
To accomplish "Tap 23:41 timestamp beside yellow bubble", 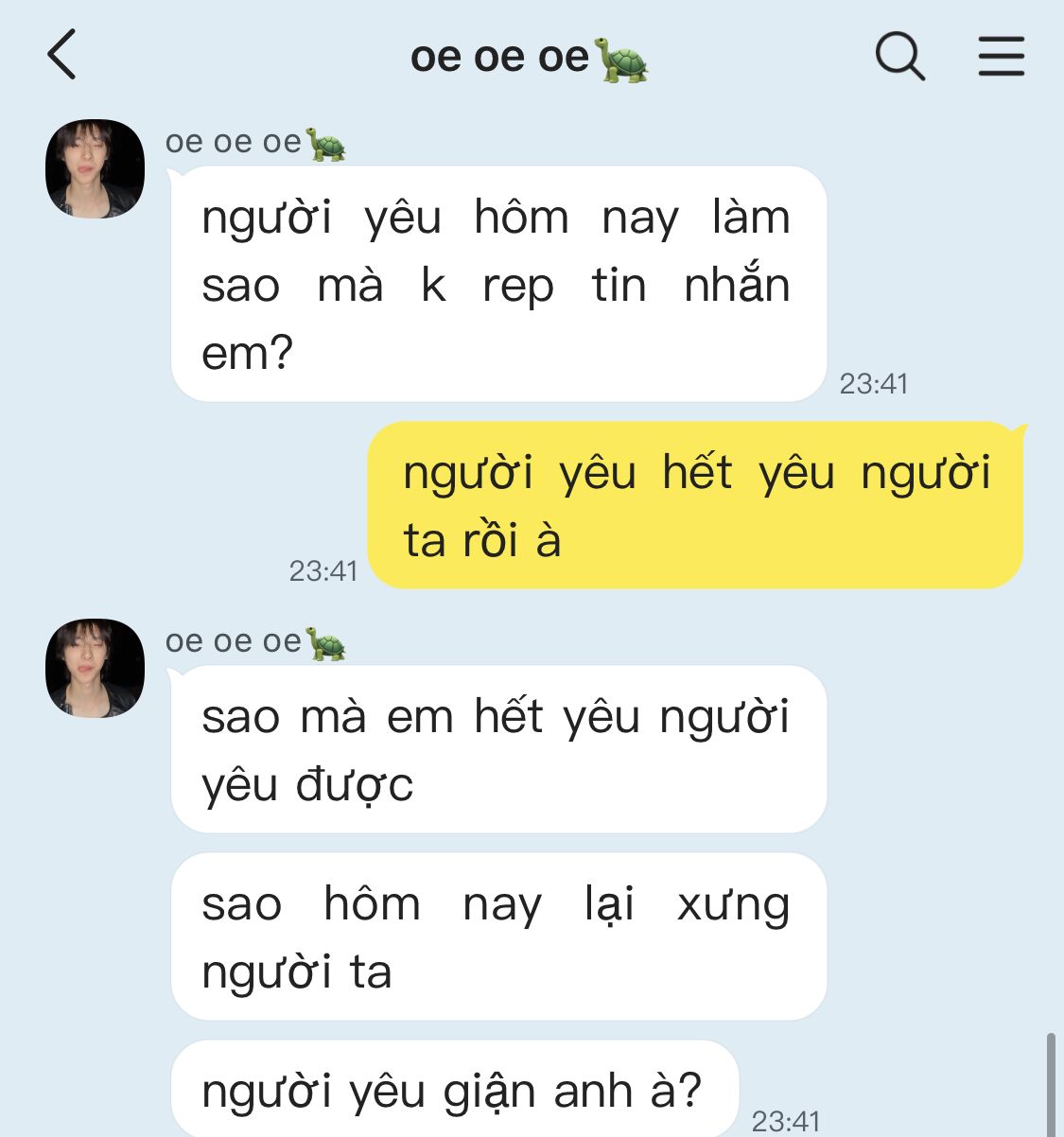I will pyautogui.click(x=323, y=570).
